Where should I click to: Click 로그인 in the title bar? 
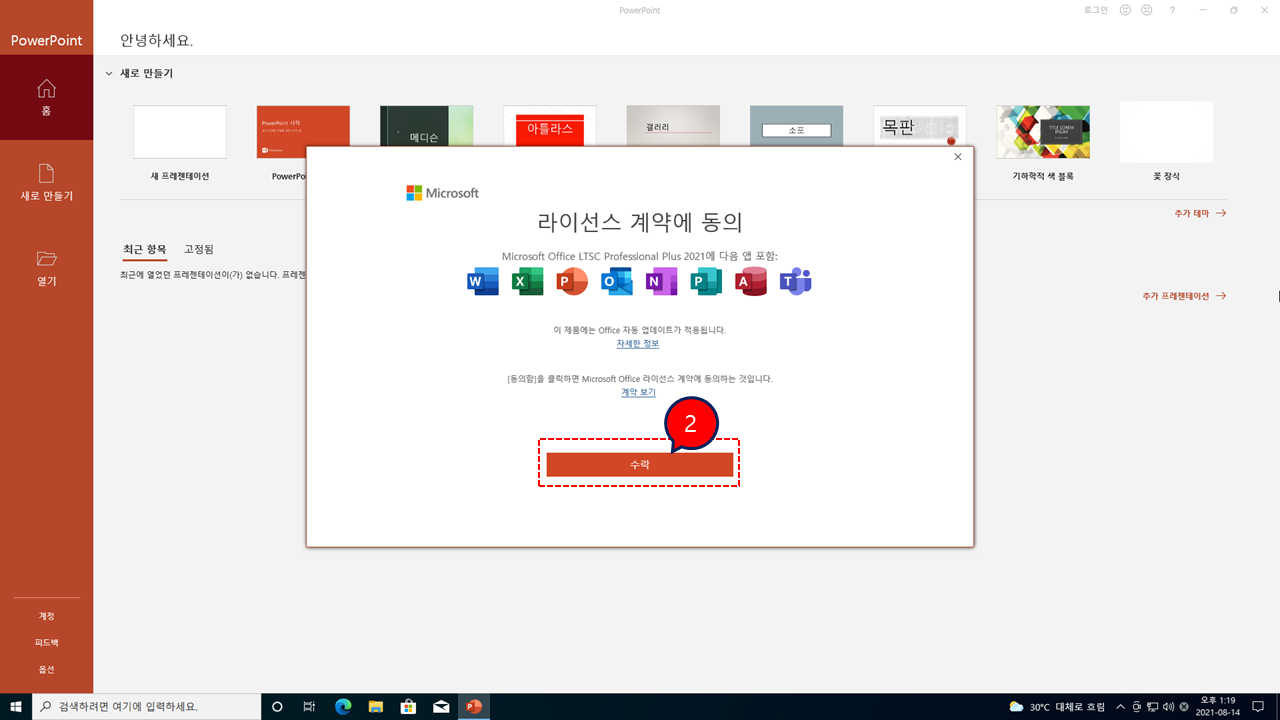tap(1096, 10)
